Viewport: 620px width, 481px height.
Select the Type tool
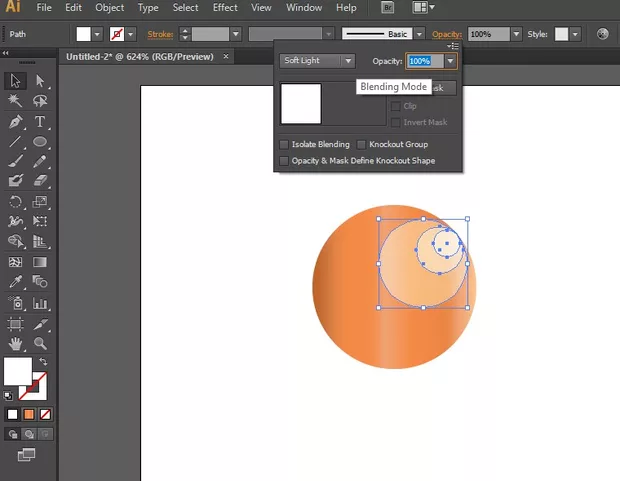[41, 121]
